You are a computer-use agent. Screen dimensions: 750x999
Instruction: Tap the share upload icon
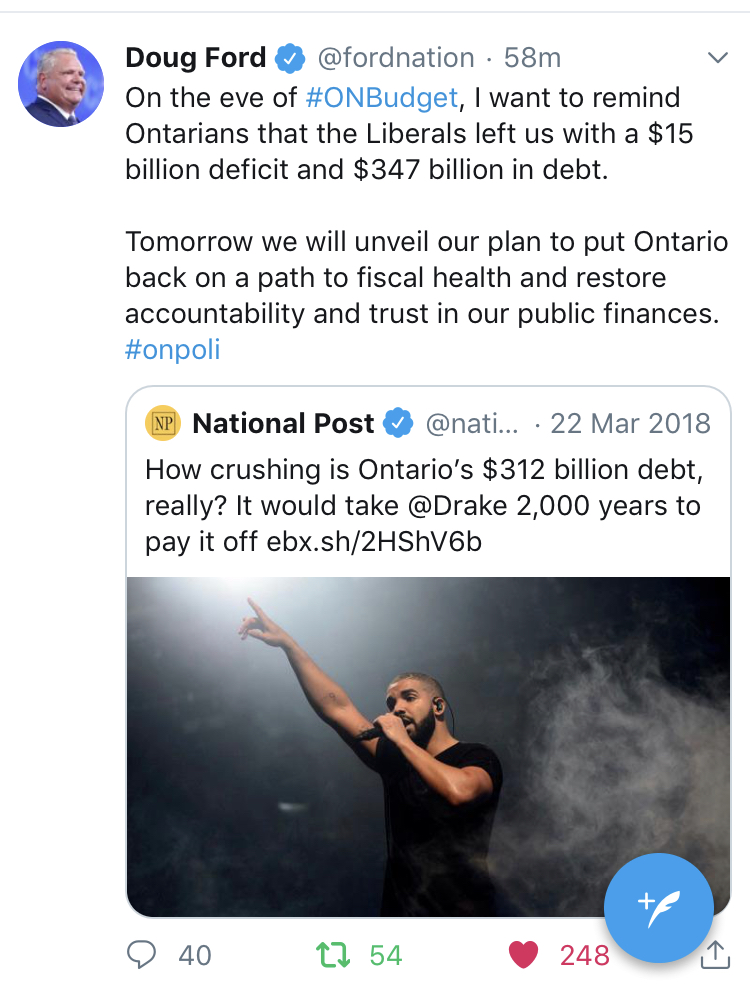coord(714,956)
